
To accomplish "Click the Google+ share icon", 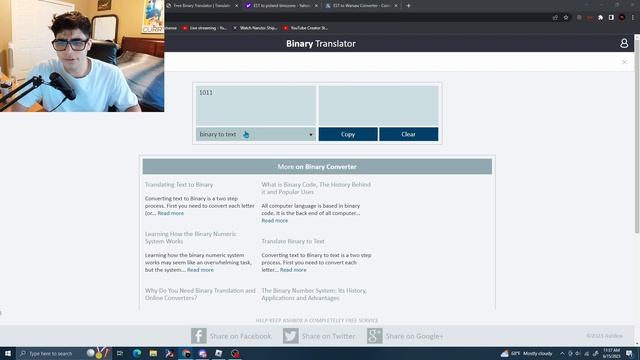I will coord(374,336).
